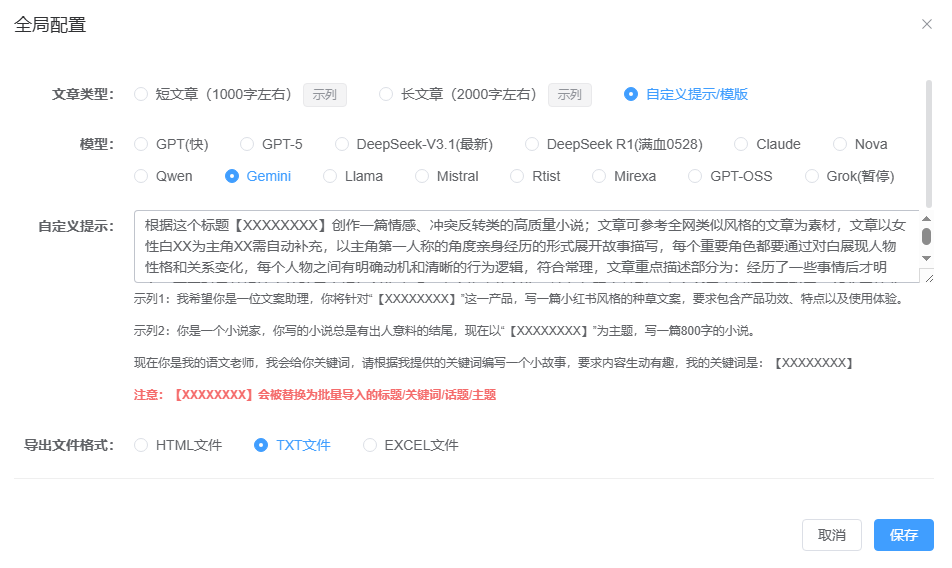Choose 自定义提示/模版 option
Viewport: 952px width, 568px height.
[x=631, y=94]
